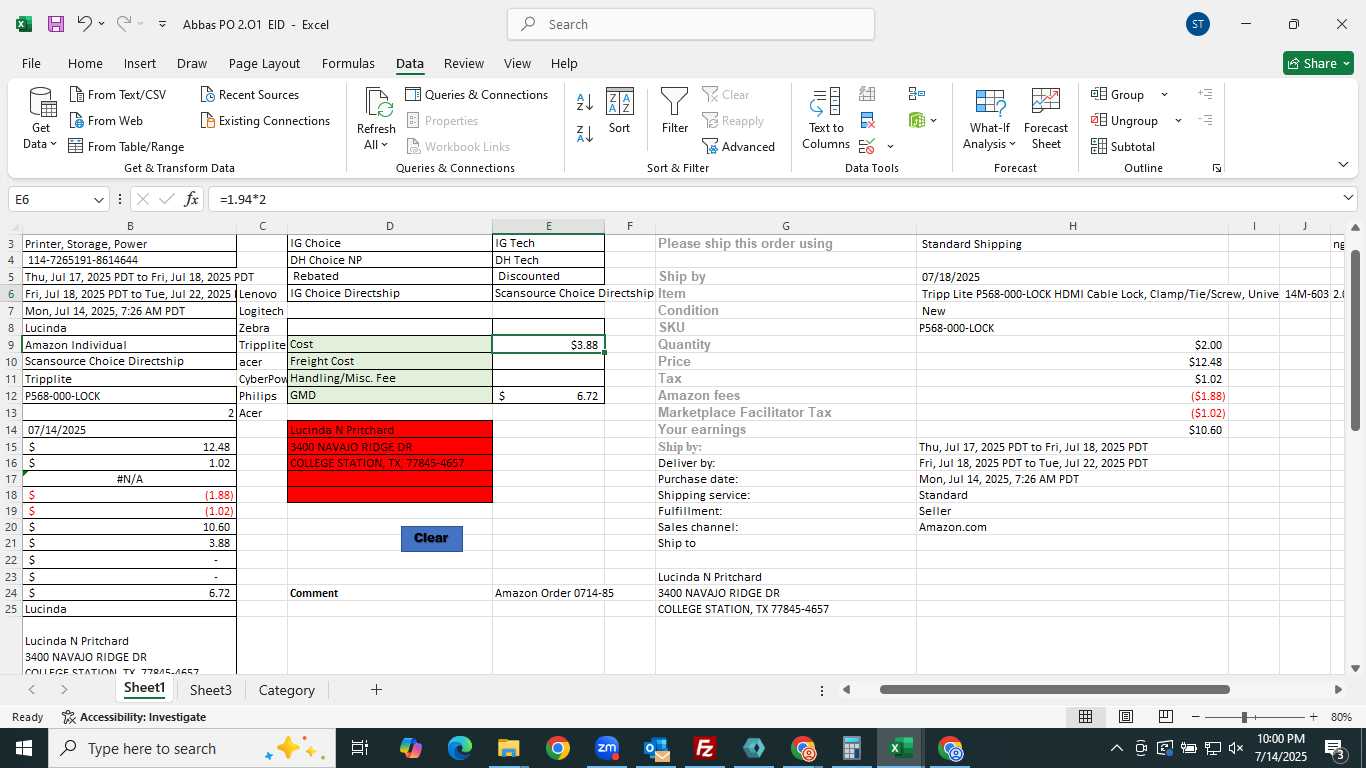Click Accessibility: Investigate in status bar

(x=133, y=717)
